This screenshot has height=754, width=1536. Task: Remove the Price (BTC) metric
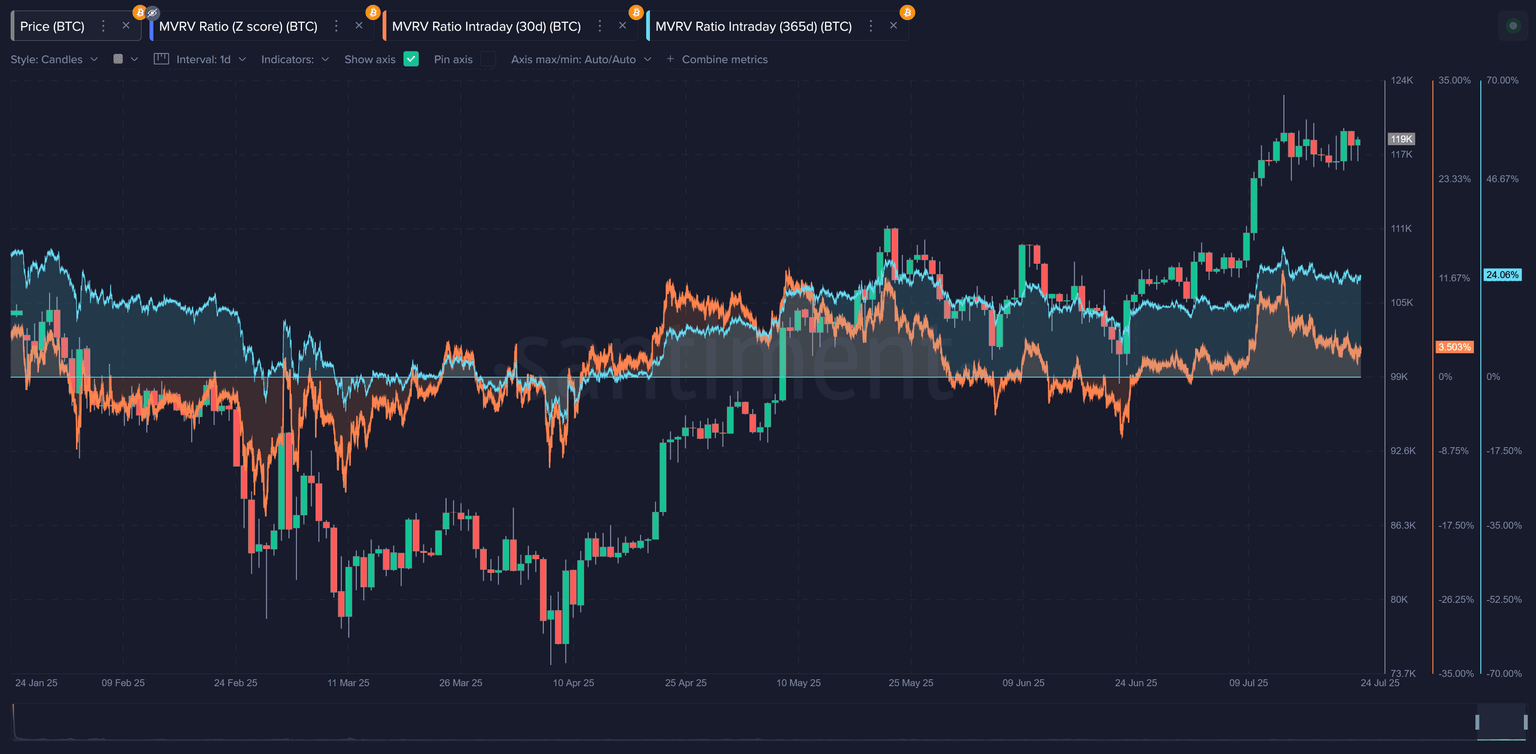tap(126, 26)
